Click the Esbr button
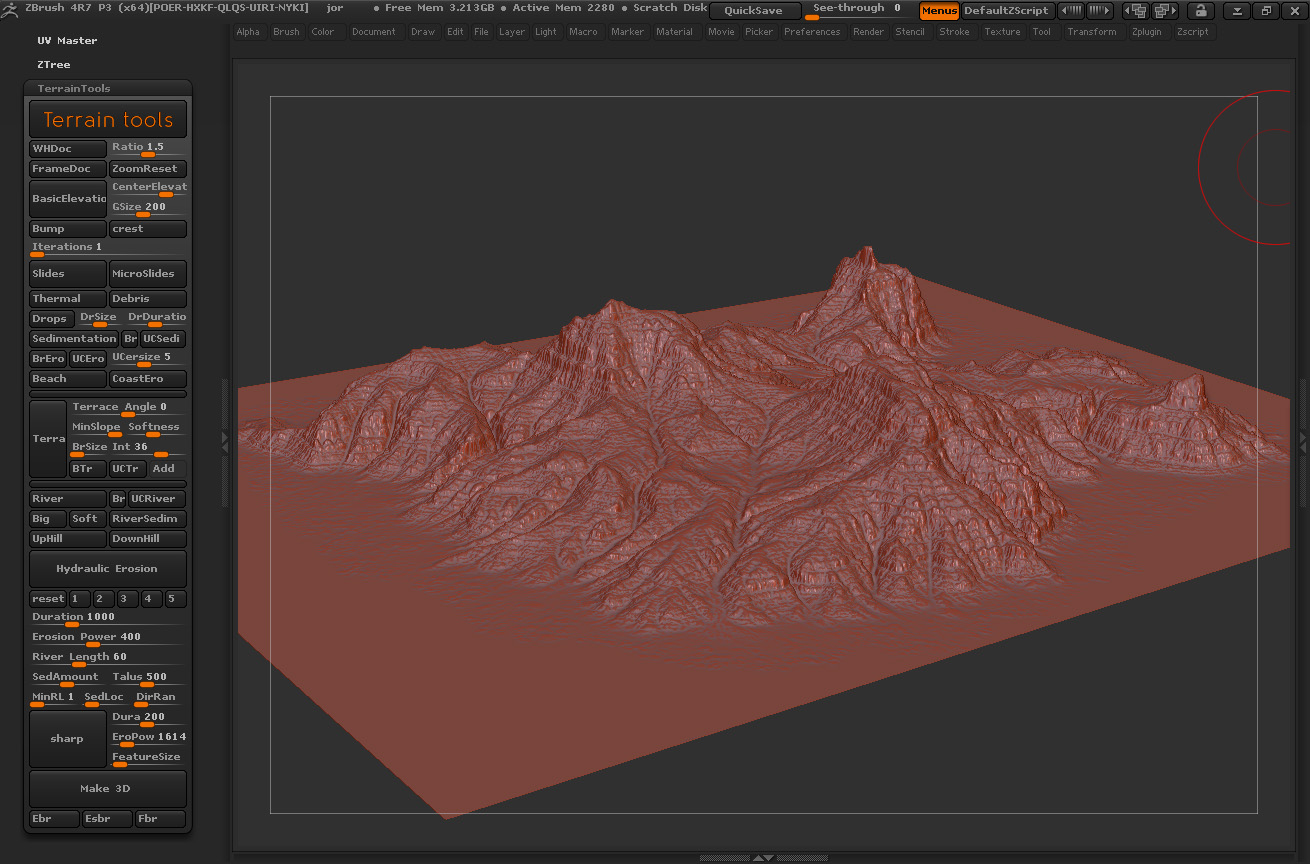This screenshot has height=864, width=1310. pos(107,819)
